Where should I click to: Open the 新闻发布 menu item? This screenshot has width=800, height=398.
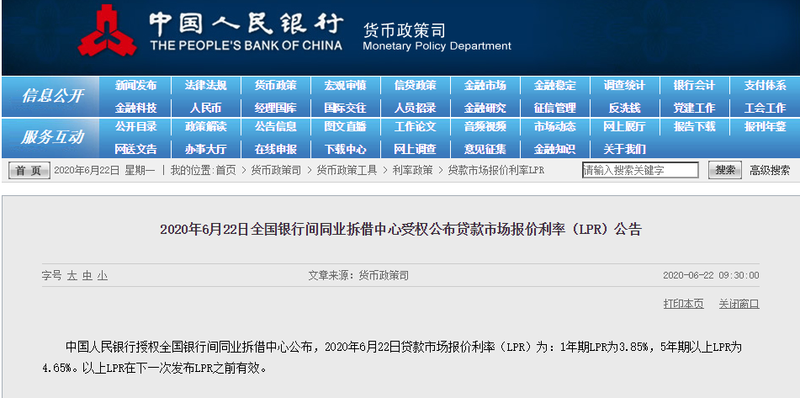click(136, 86)
